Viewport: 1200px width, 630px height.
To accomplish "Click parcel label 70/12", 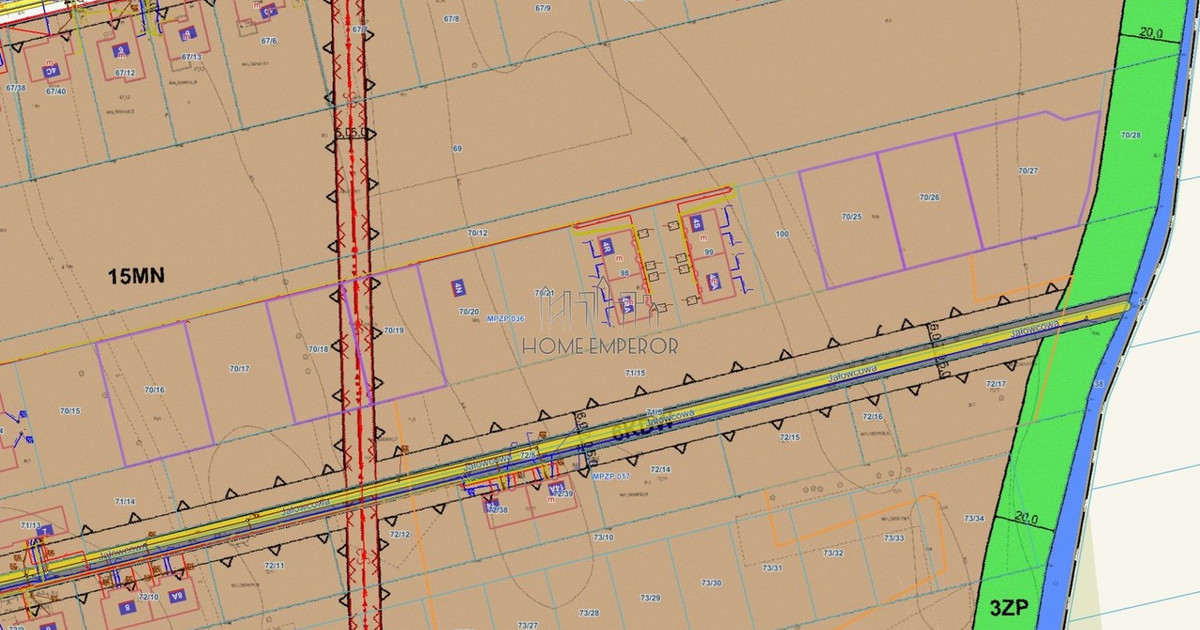I will [478, 233].
